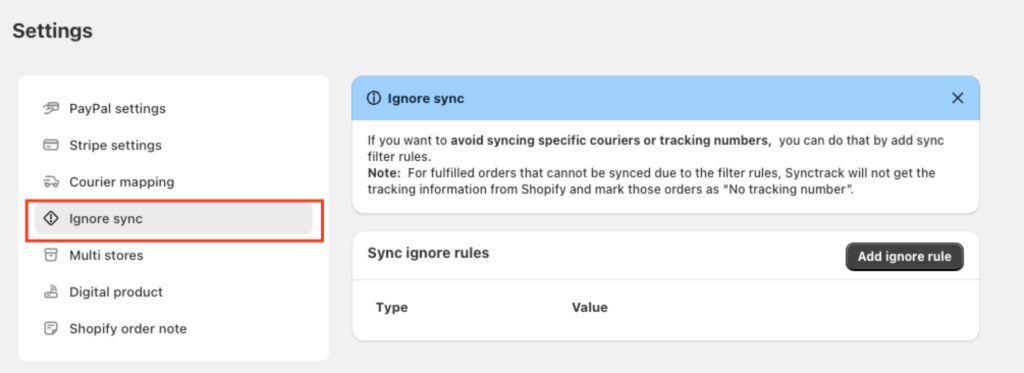Screen dimensions: 1024x373
Task: Click the Multi stores archive box icon
Action: coord(51,255)
